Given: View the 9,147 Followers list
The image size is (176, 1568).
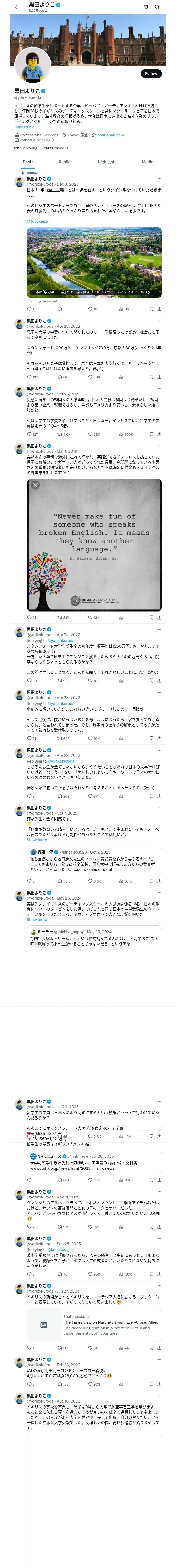Looking at the screenshot, I should [55, 148].
